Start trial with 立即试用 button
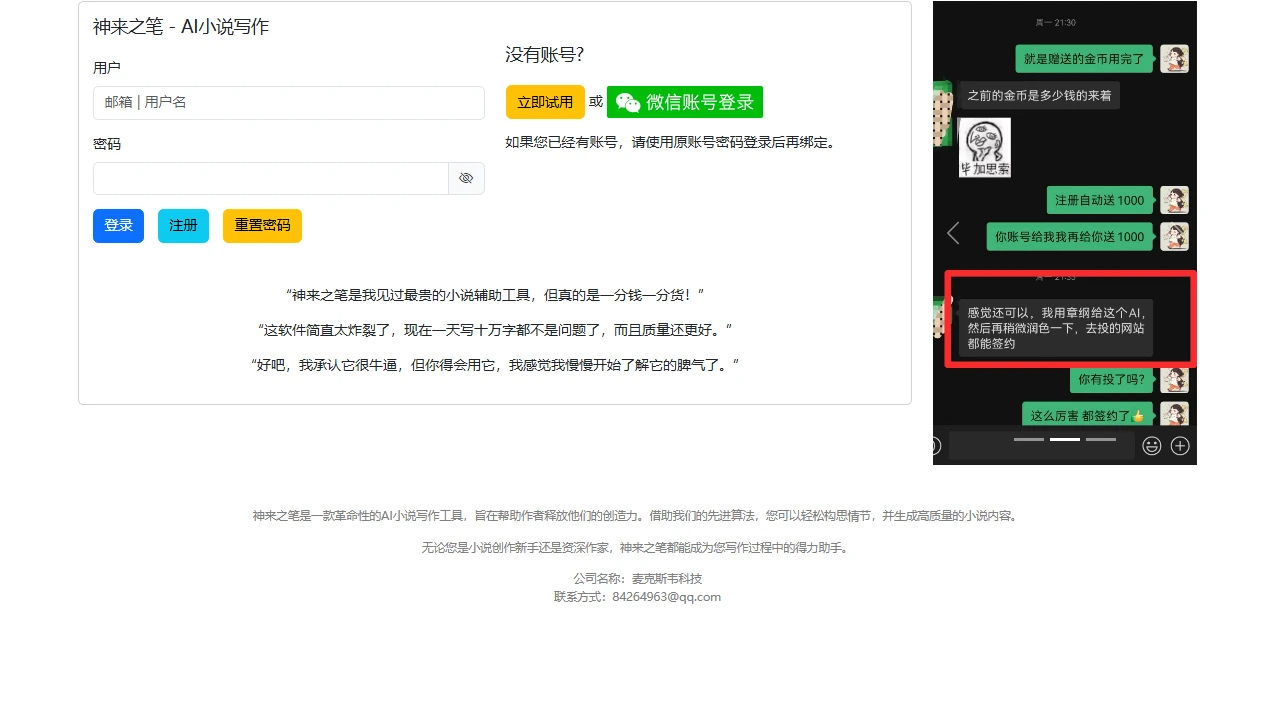 545,102
